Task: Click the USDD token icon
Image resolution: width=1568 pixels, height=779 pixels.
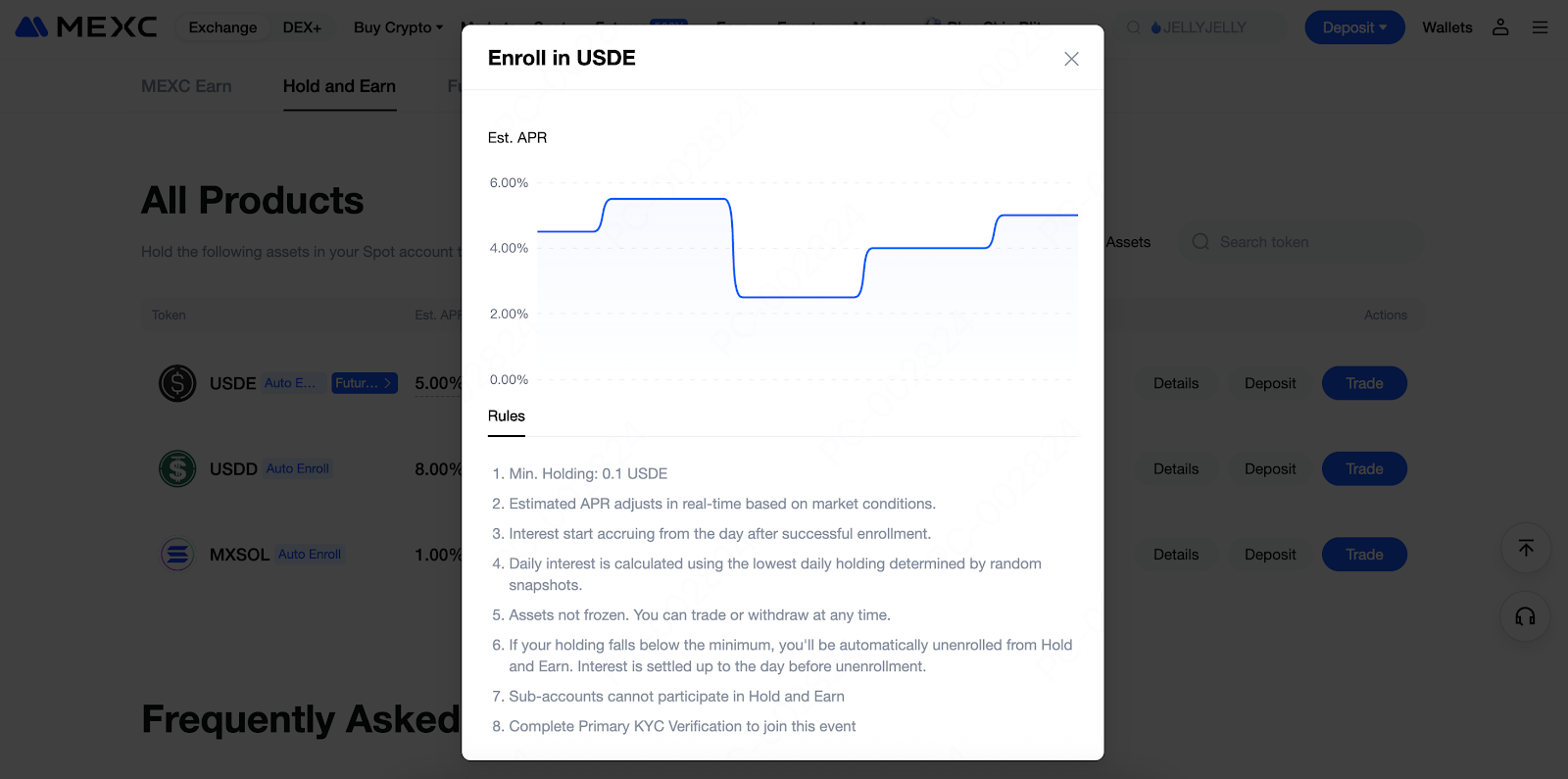Action: pos(177,468)
